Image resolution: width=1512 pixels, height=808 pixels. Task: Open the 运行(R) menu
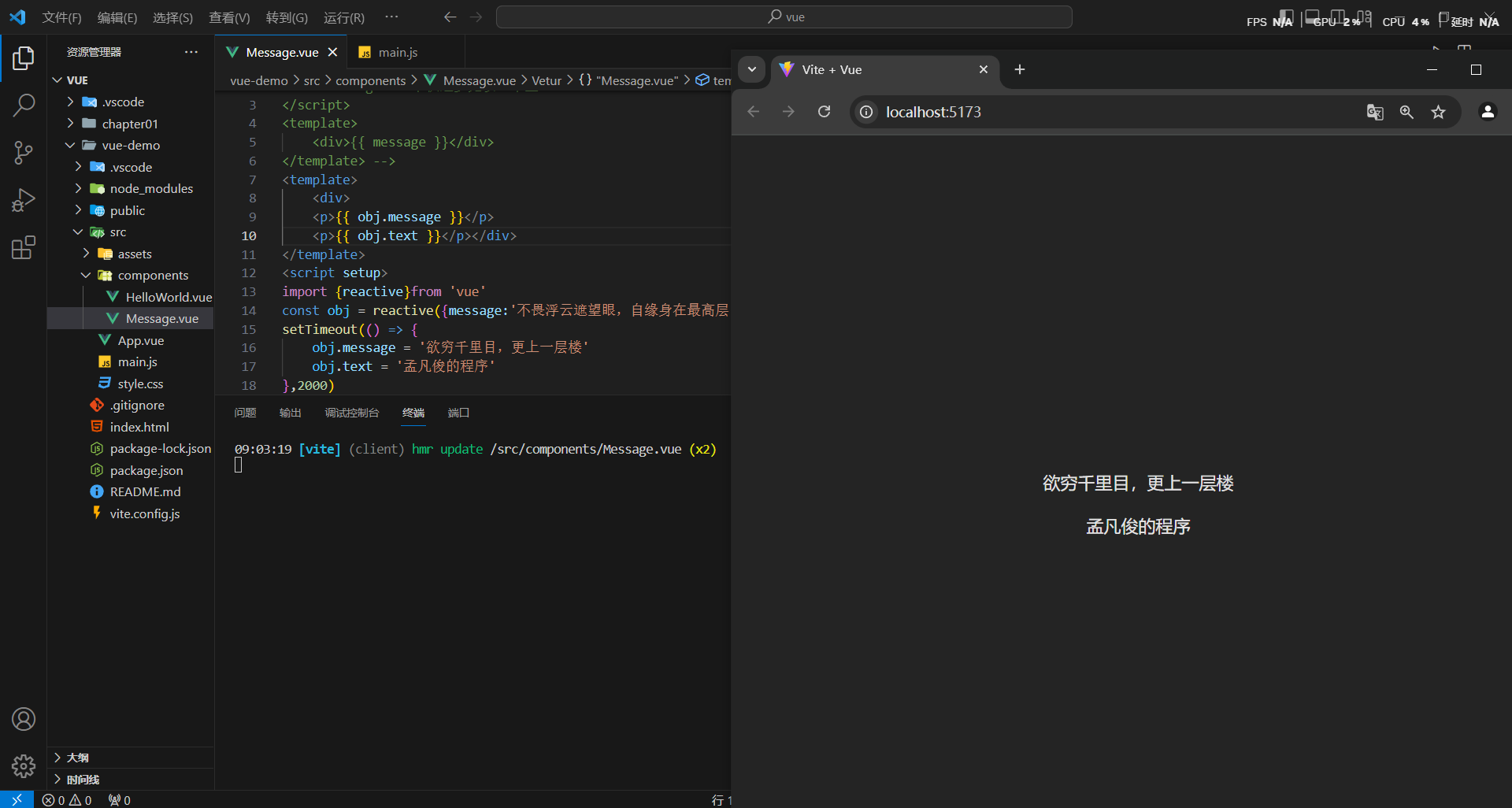(344, 17)
